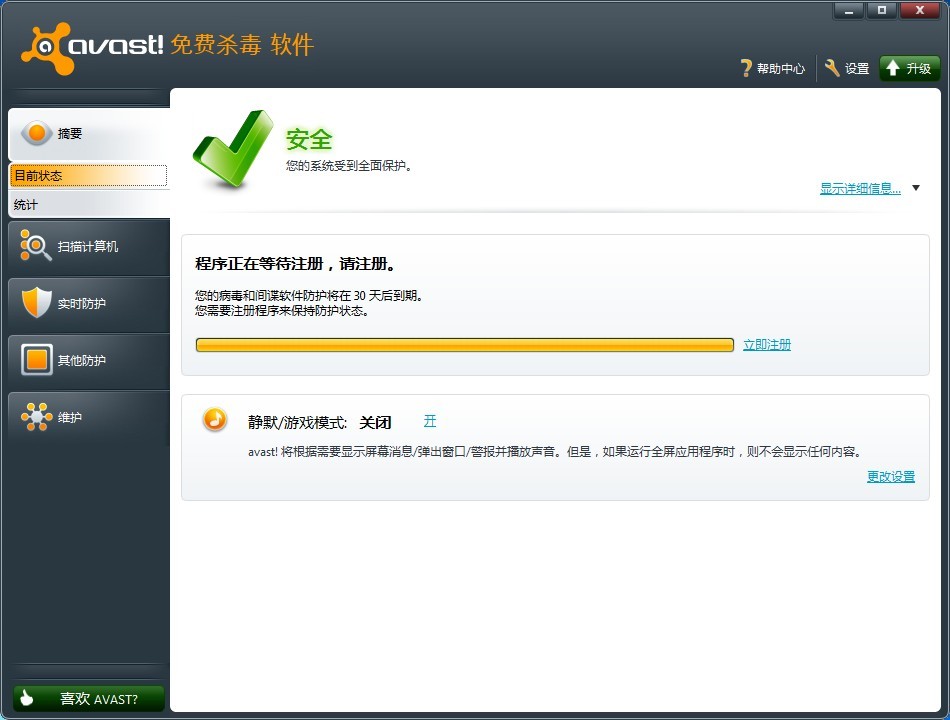Click the Settings wrench icon
This screenshot has height=720, width=950.
(x=832, y=68)
